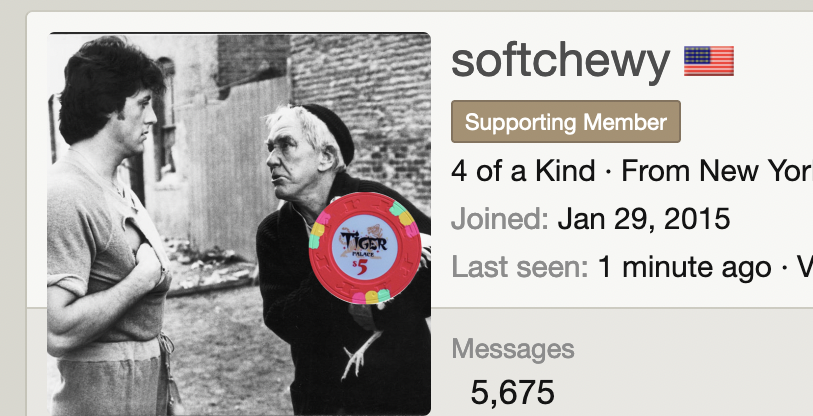This screenshot has width=813, height=416.
Task: Click the red $5 denomination on chip
Action: point(361,268)
